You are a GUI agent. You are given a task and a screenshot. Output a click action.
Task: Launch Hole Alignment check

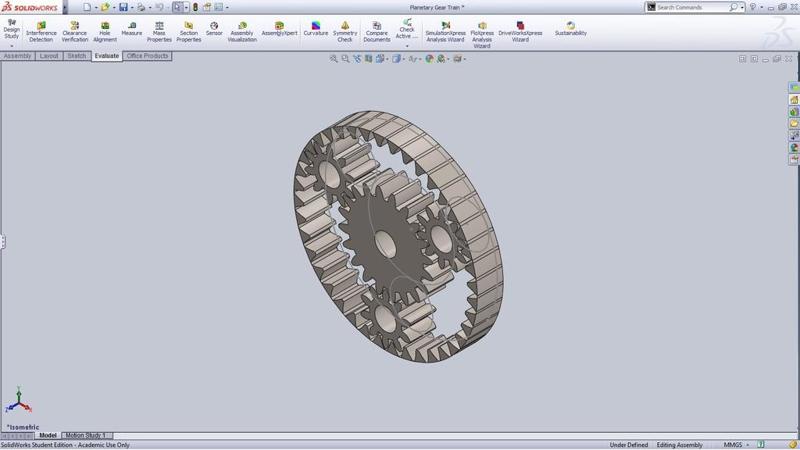click(105, 32)
